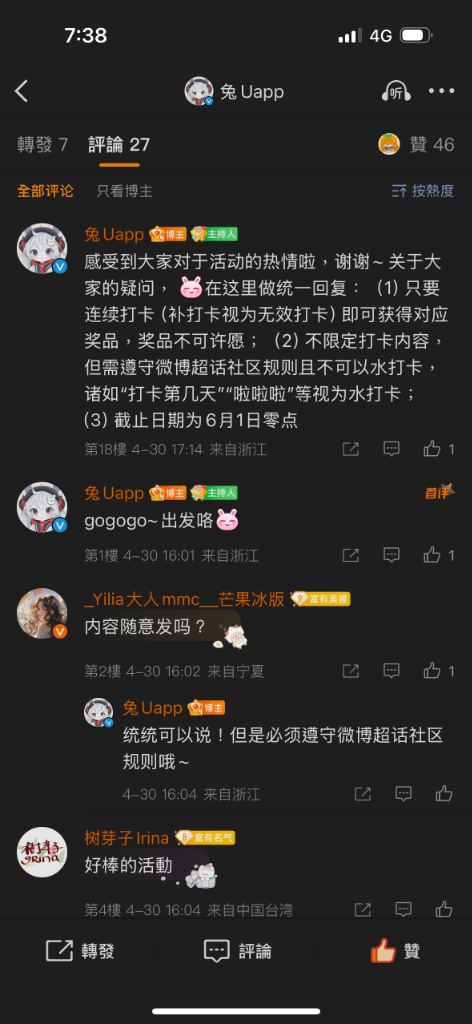The width and height of the screenshot is (472, 1024).
Task: Tap the back arrow in header
Action: pos(22,91)
